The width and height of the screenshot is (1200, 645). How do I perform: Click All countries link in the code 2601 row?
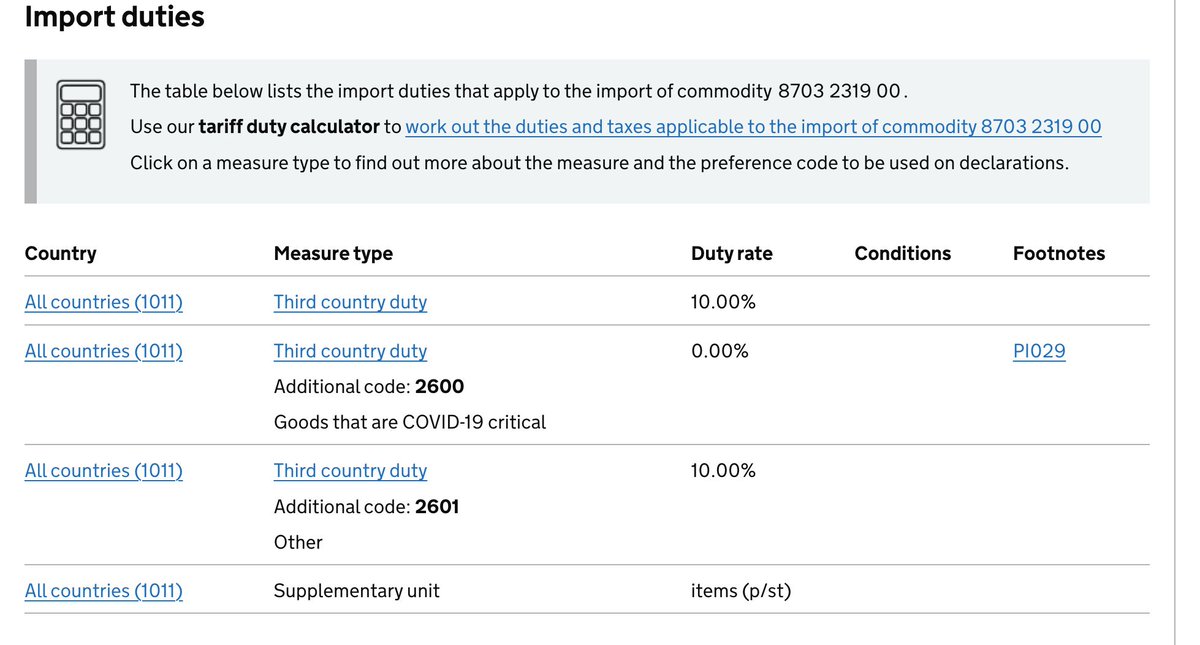pos(103,471)
